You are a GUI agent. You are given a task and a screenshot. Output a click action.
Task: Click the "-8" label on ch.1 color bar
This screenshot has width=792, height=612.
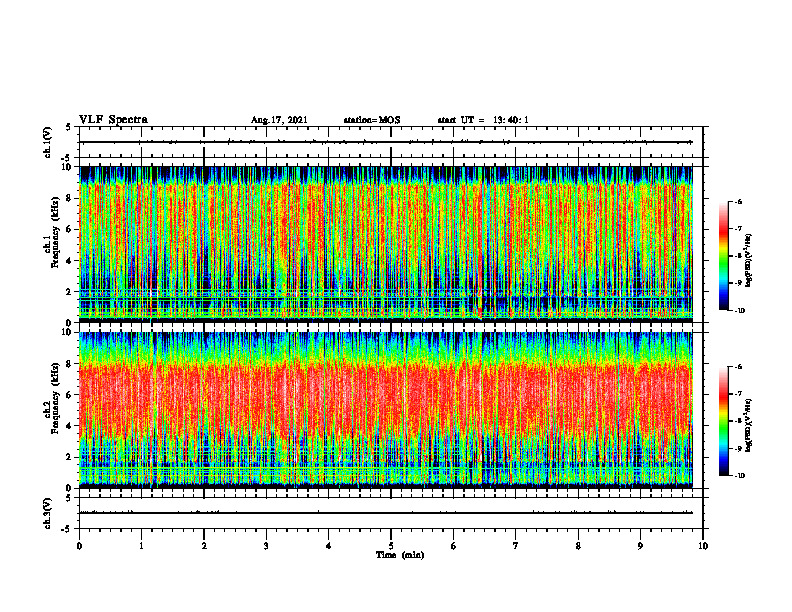point(738,256)
